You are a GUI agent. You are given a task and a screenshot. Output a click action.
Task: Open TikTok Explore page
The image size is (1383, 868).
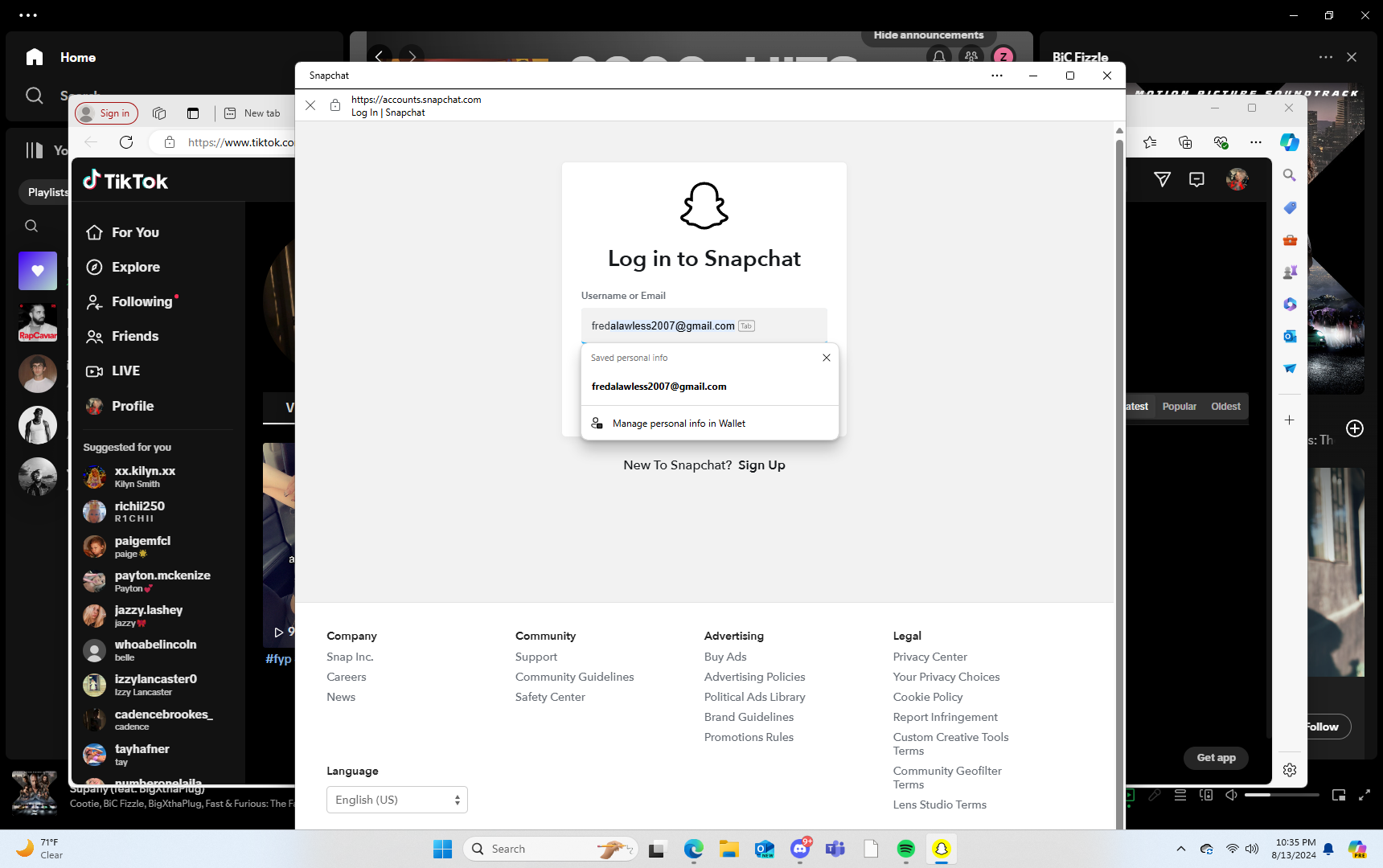[x=123, y=267]
